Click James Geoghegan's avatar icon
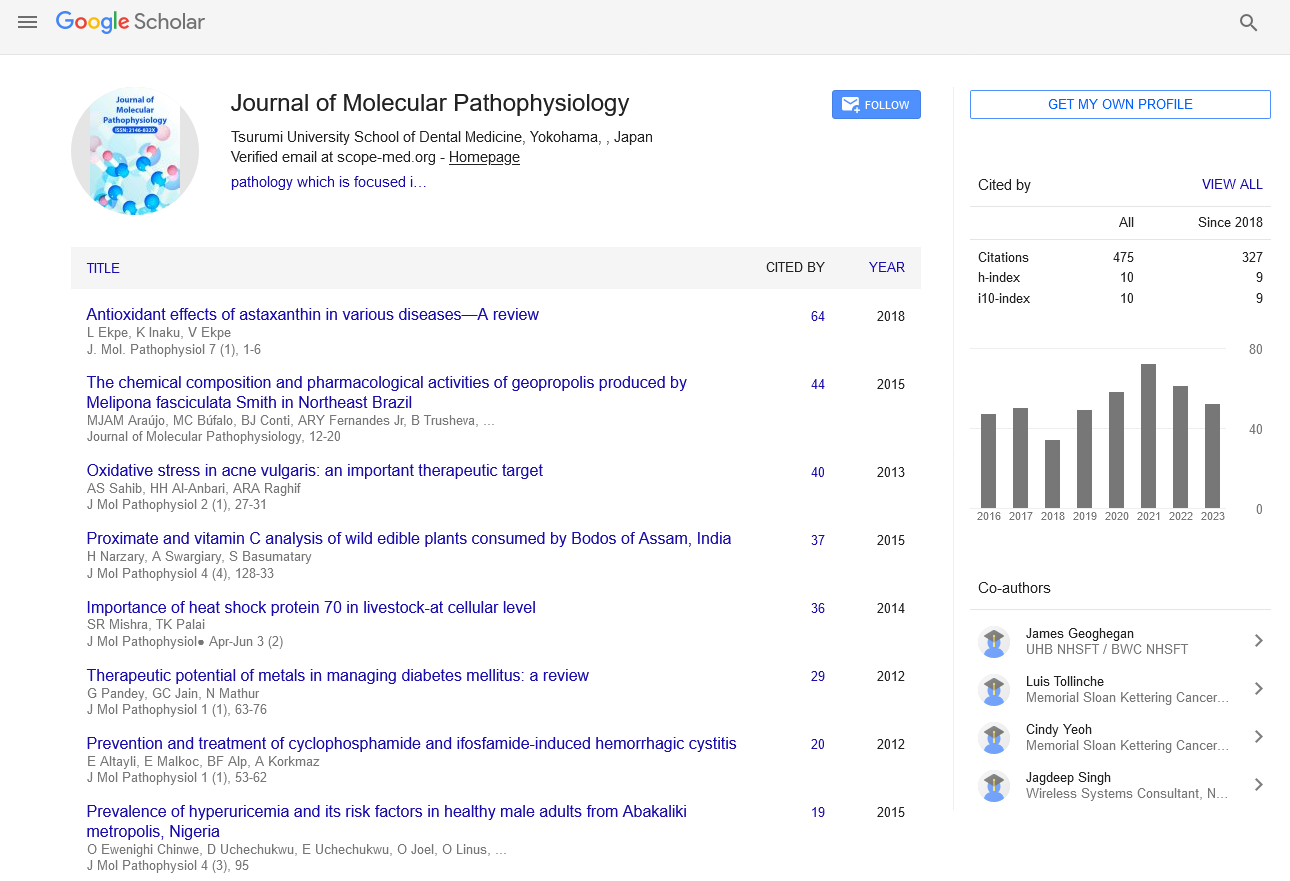 click(994, 642)
